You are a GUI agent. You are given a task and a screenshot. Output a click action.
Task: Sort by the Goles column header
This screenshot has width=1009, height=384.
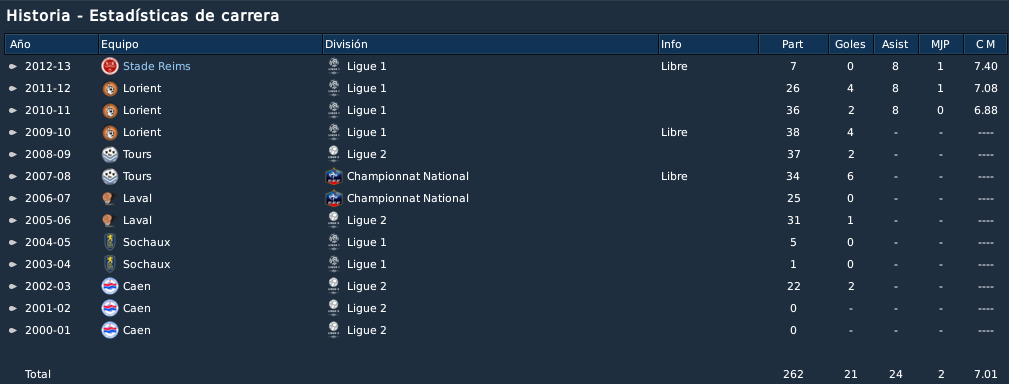(851, 44)
